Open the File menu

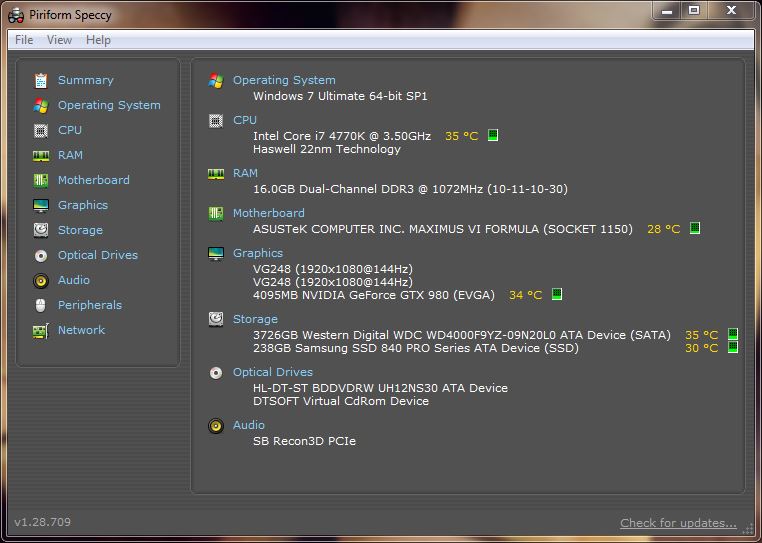(x=24, y=40)
